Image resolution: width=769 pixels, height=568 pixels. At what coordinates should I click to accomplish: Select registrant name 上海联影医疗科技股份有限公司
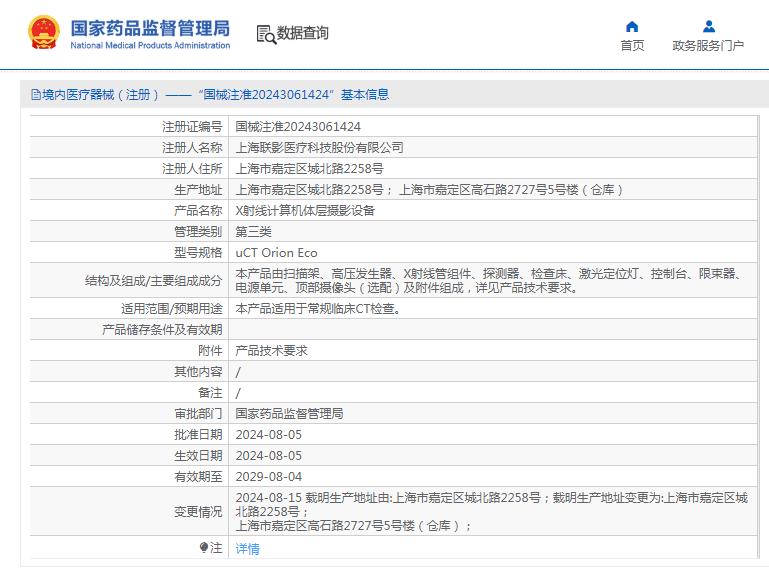click(x=319, y=148)
